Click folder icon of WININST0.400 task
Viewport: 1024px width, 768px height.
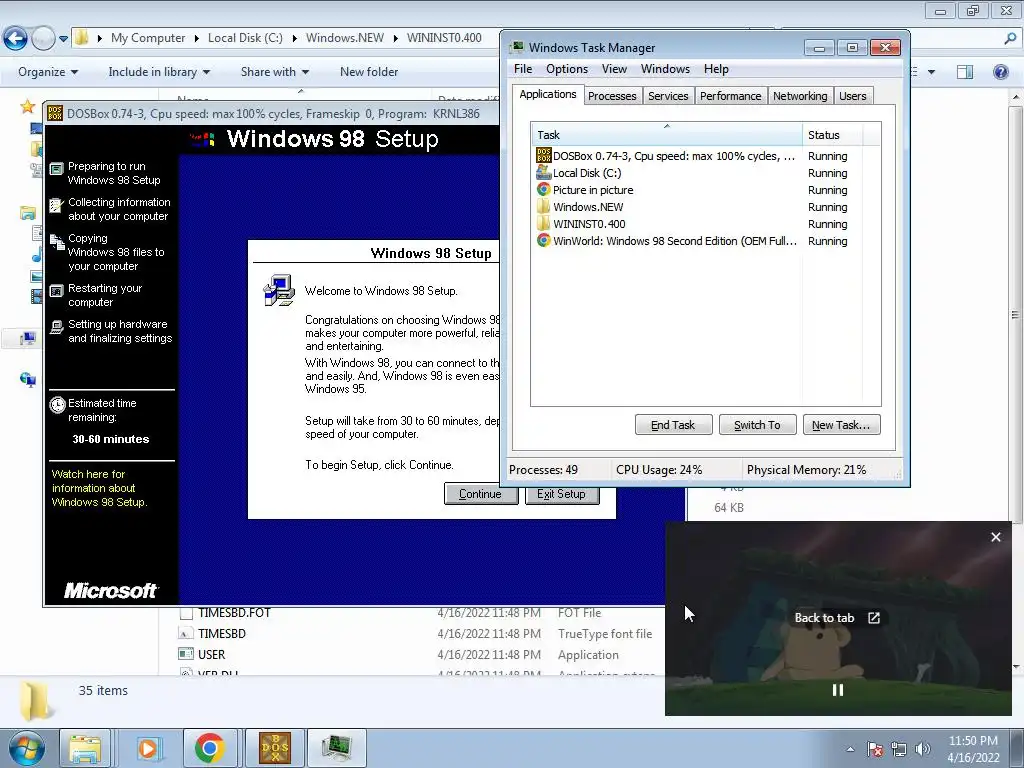tap(543, 223)
